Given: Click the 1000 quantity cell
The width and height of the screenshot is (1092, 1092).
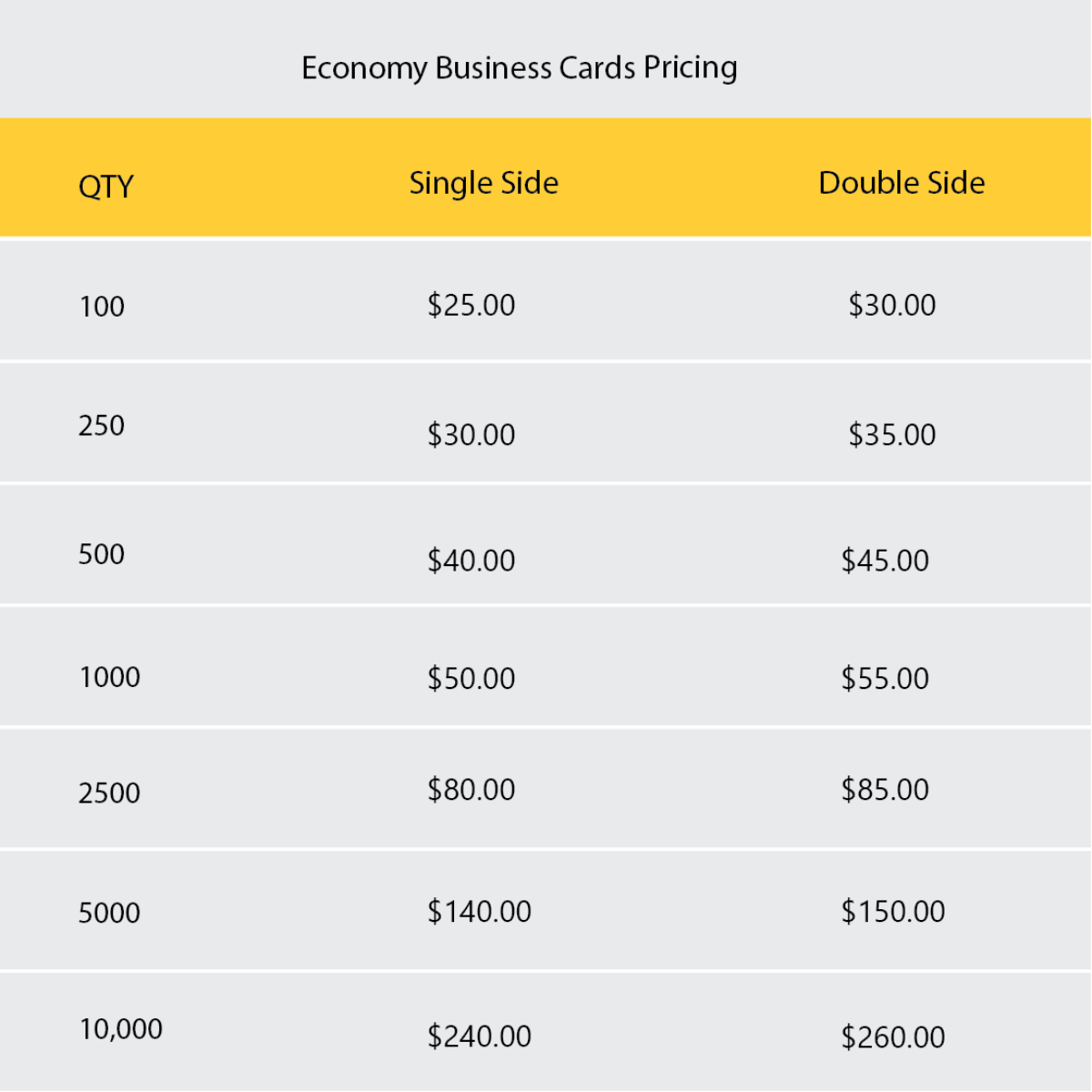Looking at the screenshot, I should click(x=109, y=677).
